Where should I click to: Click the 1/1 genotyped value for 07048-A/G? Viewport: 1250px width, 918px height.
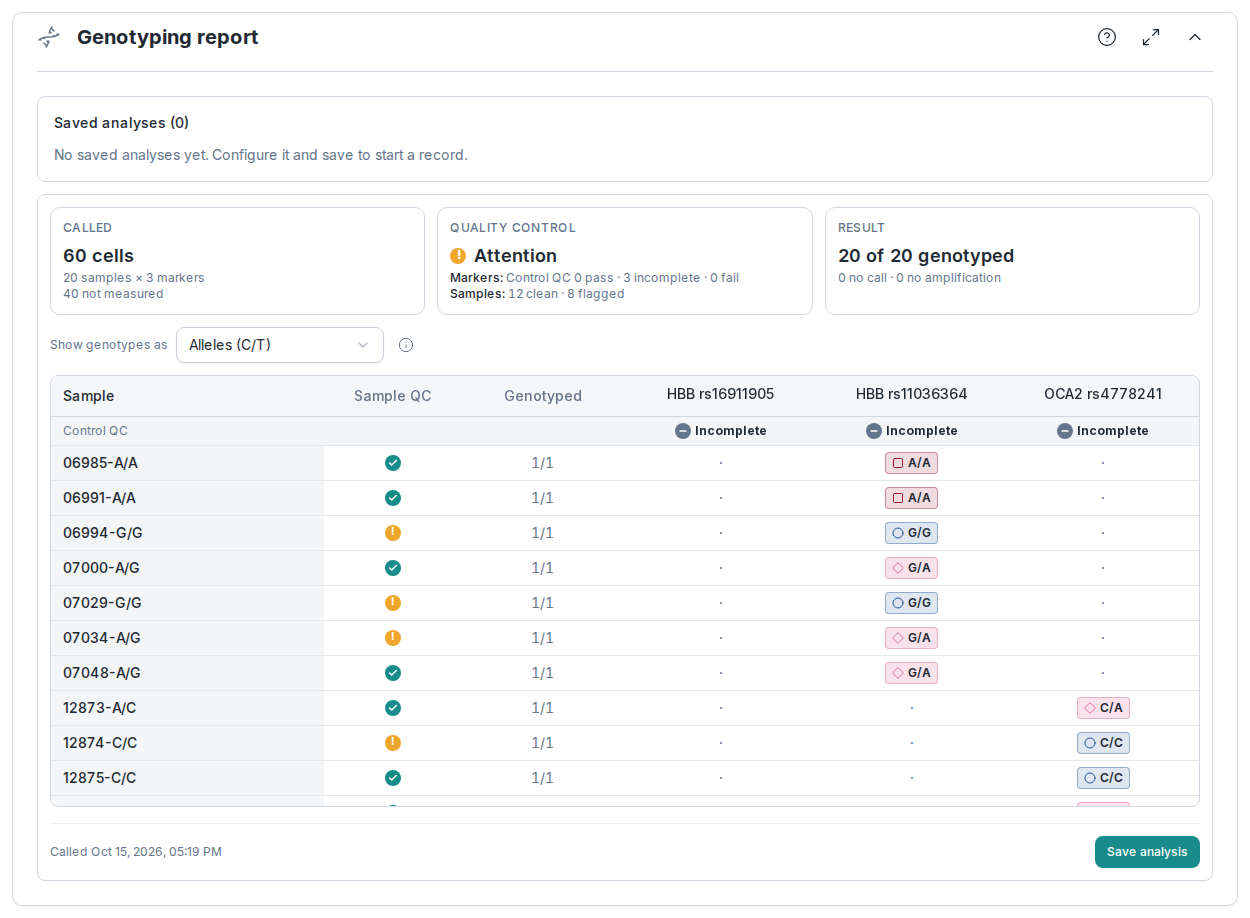(x=542, y=673)
